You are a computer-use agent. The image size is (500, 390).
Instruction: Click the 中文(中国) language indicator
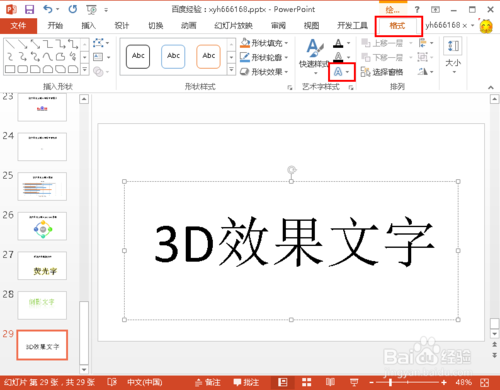pyautogui.click(x=145, y=382)
